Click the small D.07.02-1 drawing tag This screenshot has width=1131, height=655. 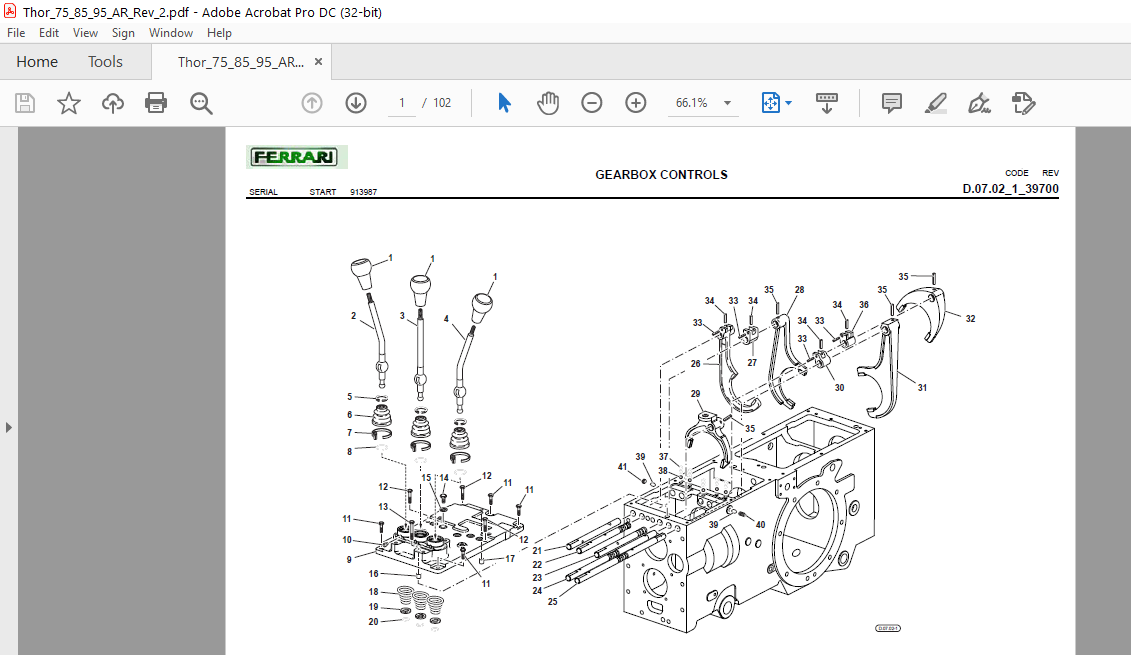tap(888, 628)
